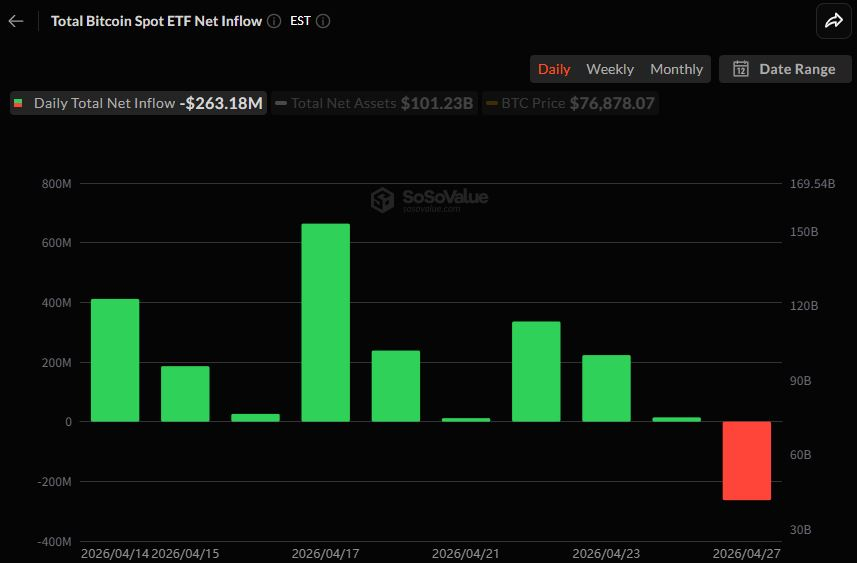The image size is (857, 563).
Task: Click the back arrow icon
Action: click(15, 21)
